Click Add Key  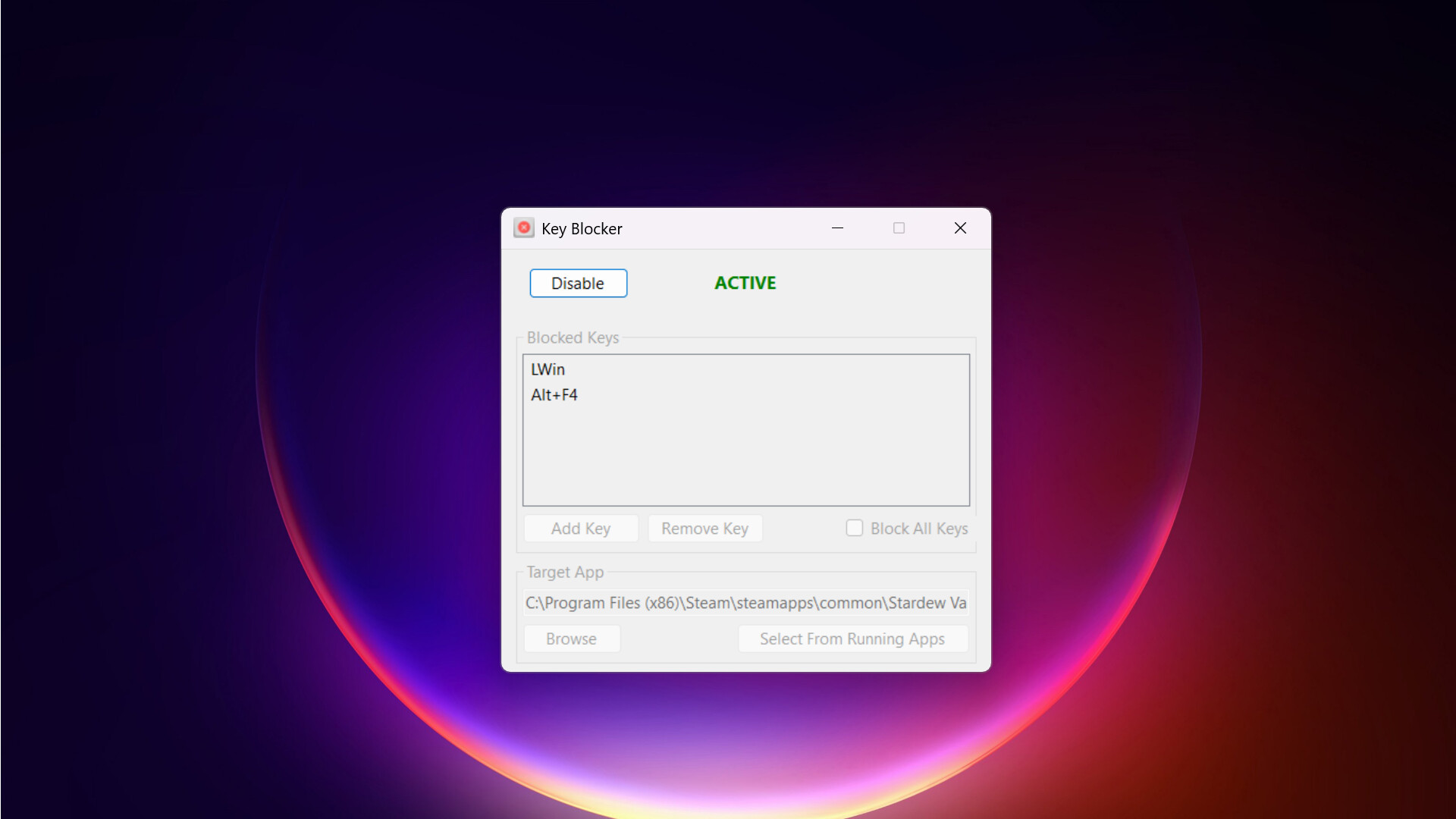pyautogui.click(x=580, y=528)
